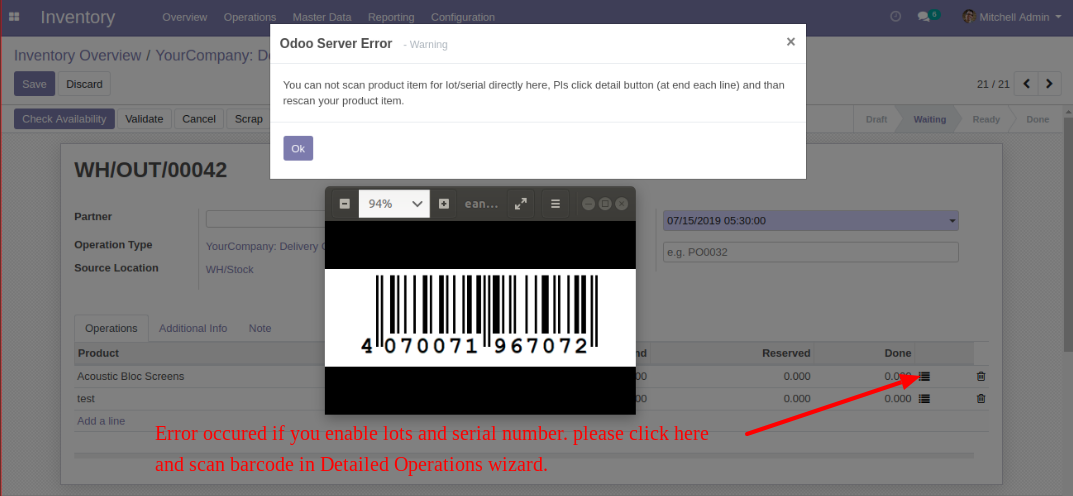
Task: Open the 94% zoom level dropdown
Action: 394,204
